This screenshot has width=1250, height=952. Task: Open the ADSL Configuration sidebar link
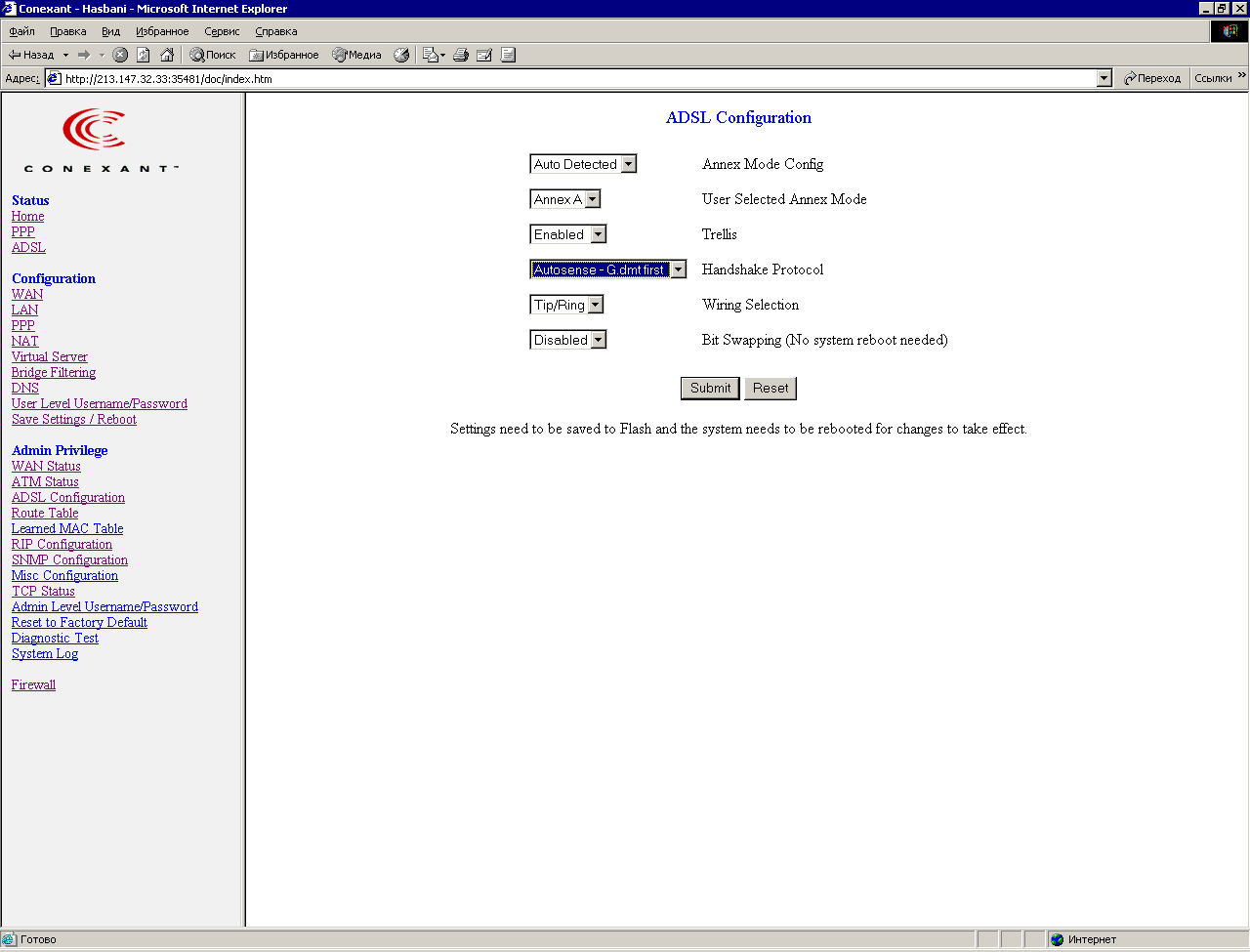(68, 497)
